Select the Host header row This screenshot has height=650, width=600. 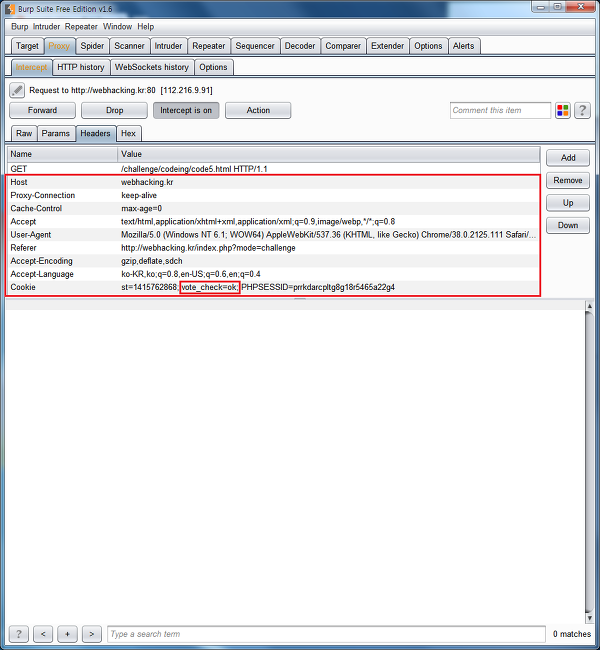pos(274,182)
